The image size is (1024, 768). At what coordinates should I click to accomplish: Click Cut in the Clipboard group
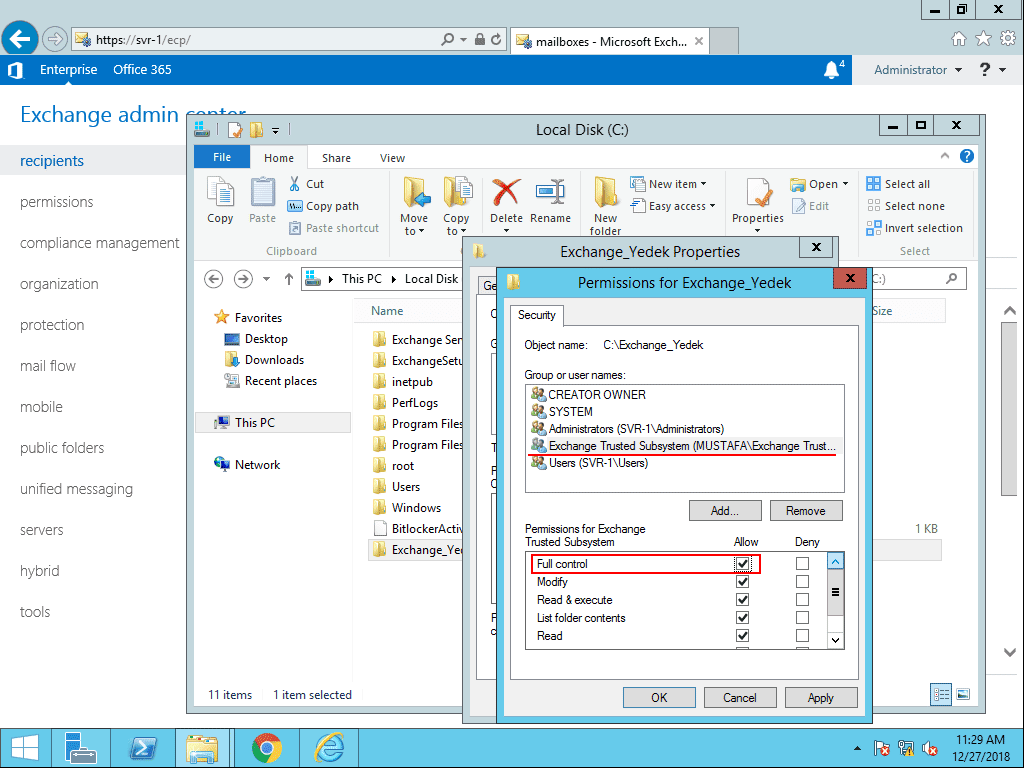306,184
